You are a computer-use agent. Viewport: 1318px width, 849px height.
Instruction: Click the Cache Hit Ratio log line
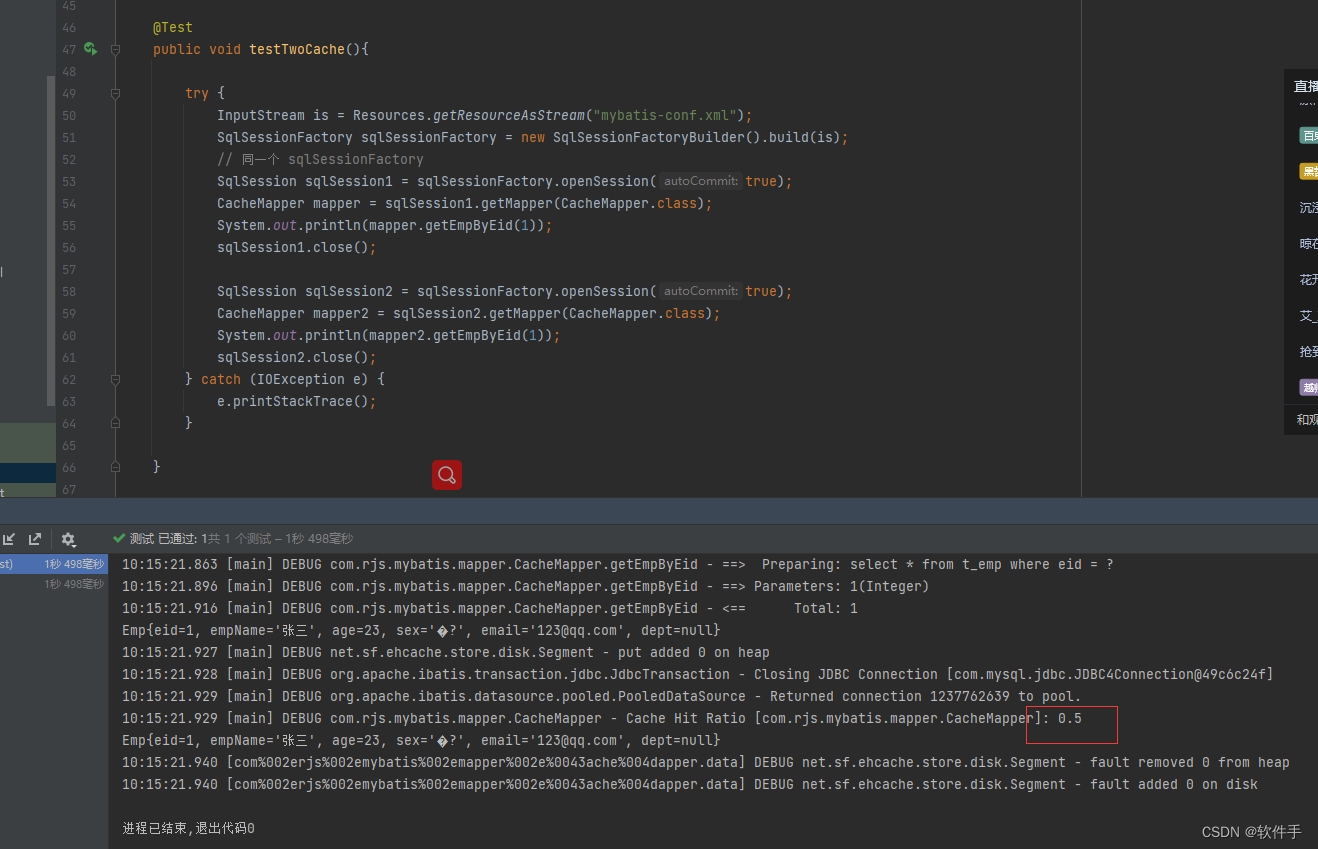click(602, 718)
